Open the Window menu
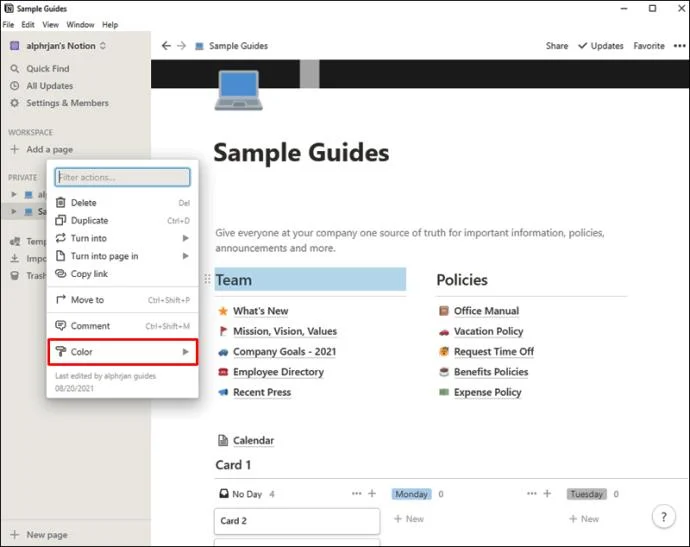Viewport: 690px width, 547px height. coord(80,25)
